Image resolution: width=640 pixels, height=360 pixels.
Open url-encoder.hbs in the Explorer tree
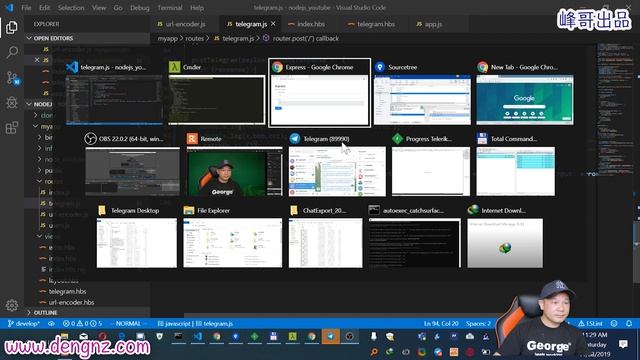click(x=71, y=302)
